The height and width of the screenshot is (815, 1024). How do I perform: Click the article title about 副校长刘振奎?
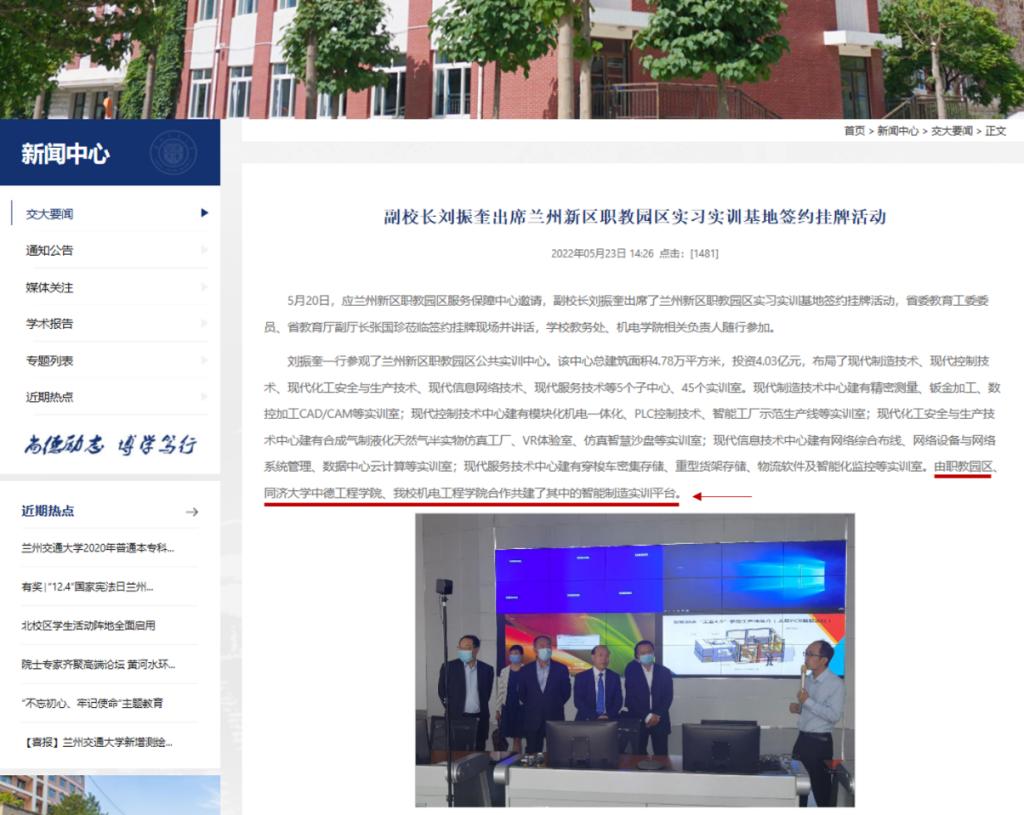tap(635, 217)
